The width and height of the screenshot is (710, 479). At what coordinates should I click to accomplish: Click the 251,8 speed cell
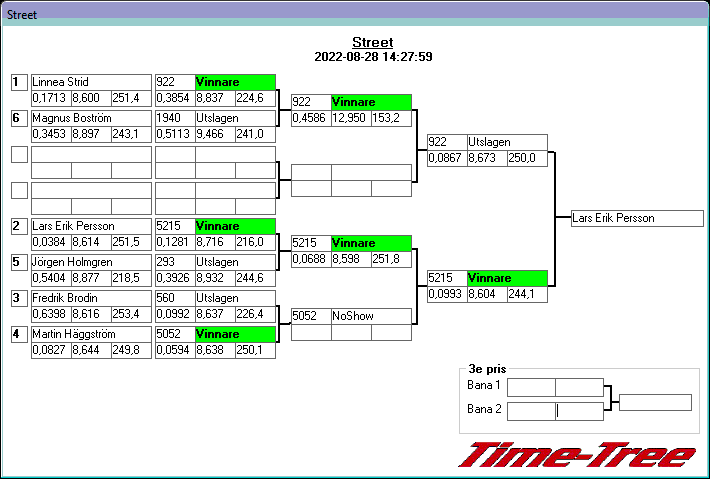tap(392, 259)
